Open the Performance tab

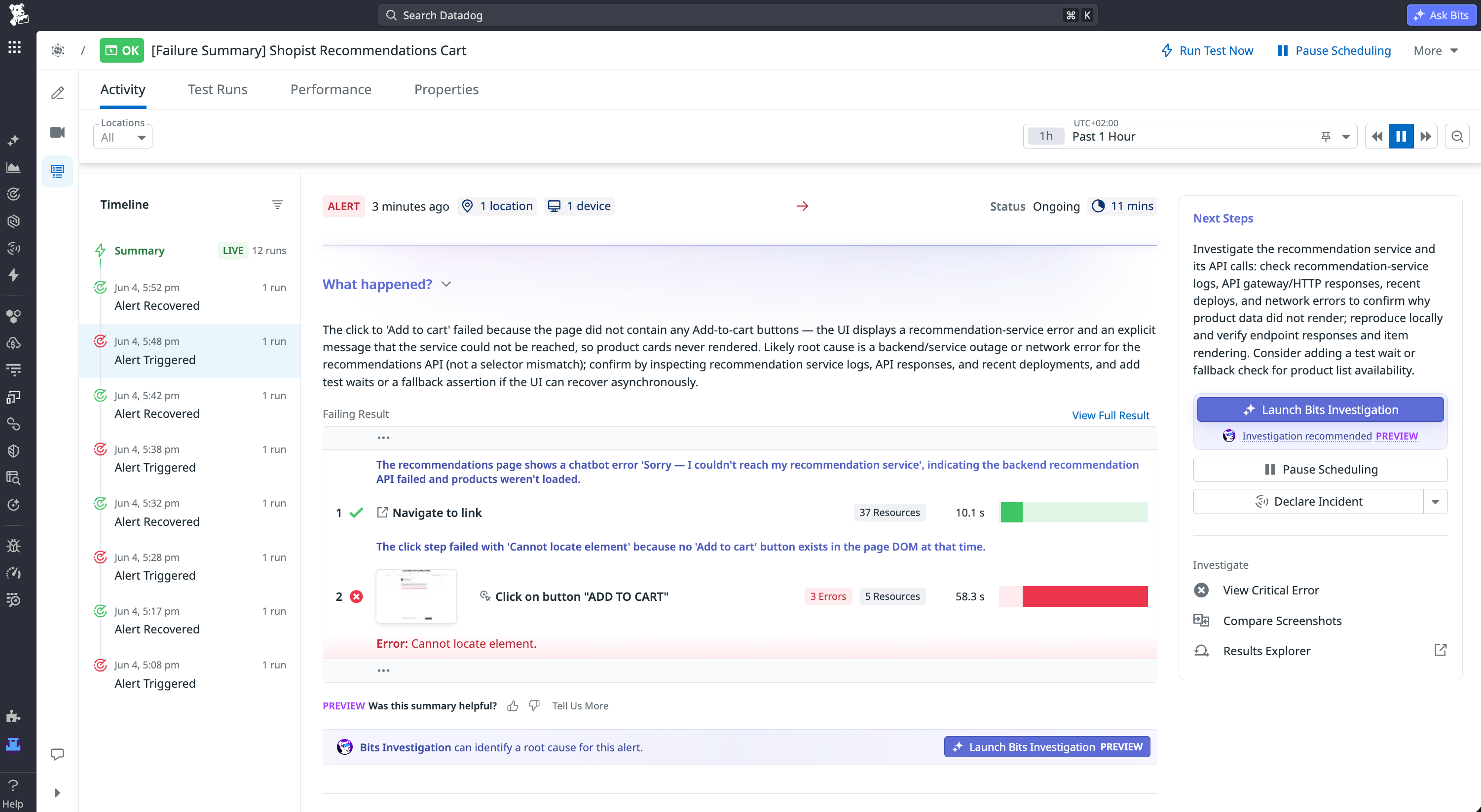click(331, 90)
